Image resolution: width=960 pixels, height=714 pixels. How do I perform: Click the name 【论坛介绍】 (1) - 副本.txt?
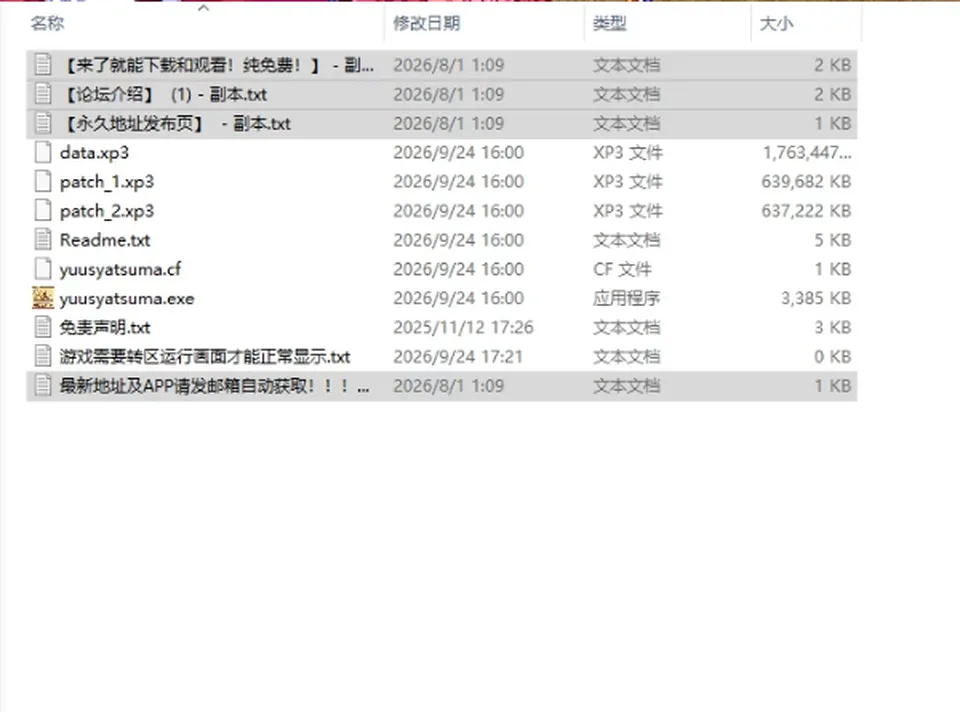point(165,94)
